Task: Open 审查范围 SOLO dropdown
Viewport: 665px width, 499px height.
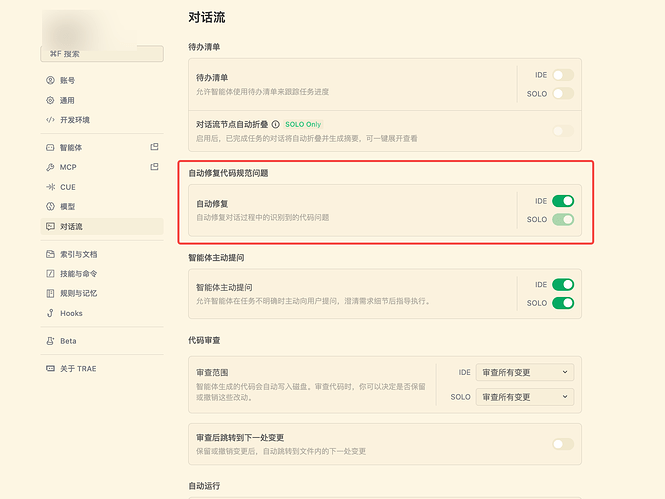Action: tap(525, 397)
